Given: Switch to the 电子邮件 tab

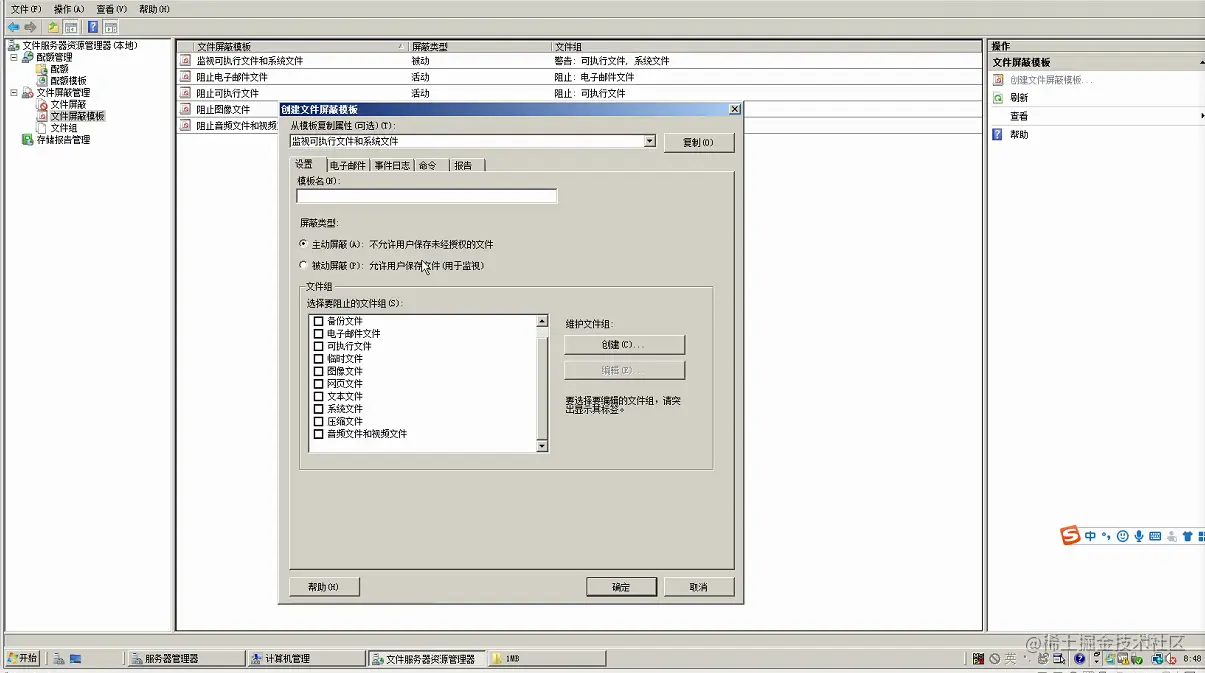Looking at the screenshot, I should 348,165.
